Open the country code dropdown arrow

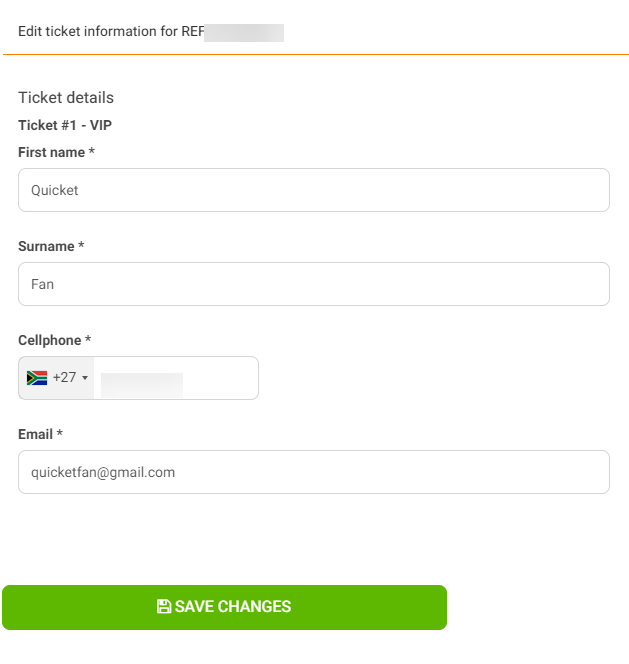[85, 378]
